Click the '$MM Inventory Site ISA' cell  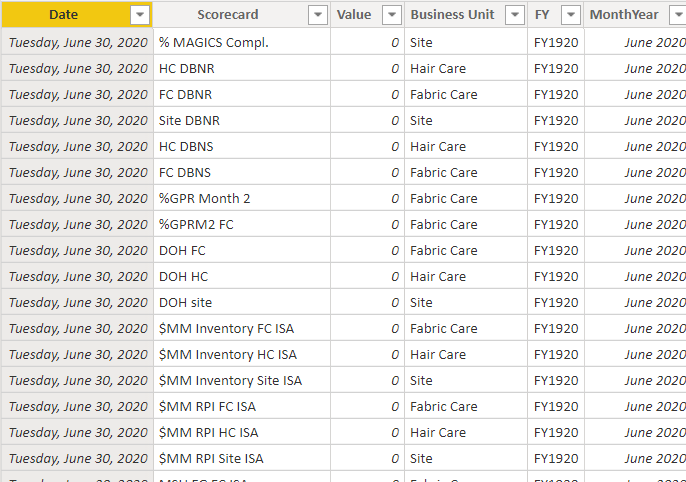(242, 381)
